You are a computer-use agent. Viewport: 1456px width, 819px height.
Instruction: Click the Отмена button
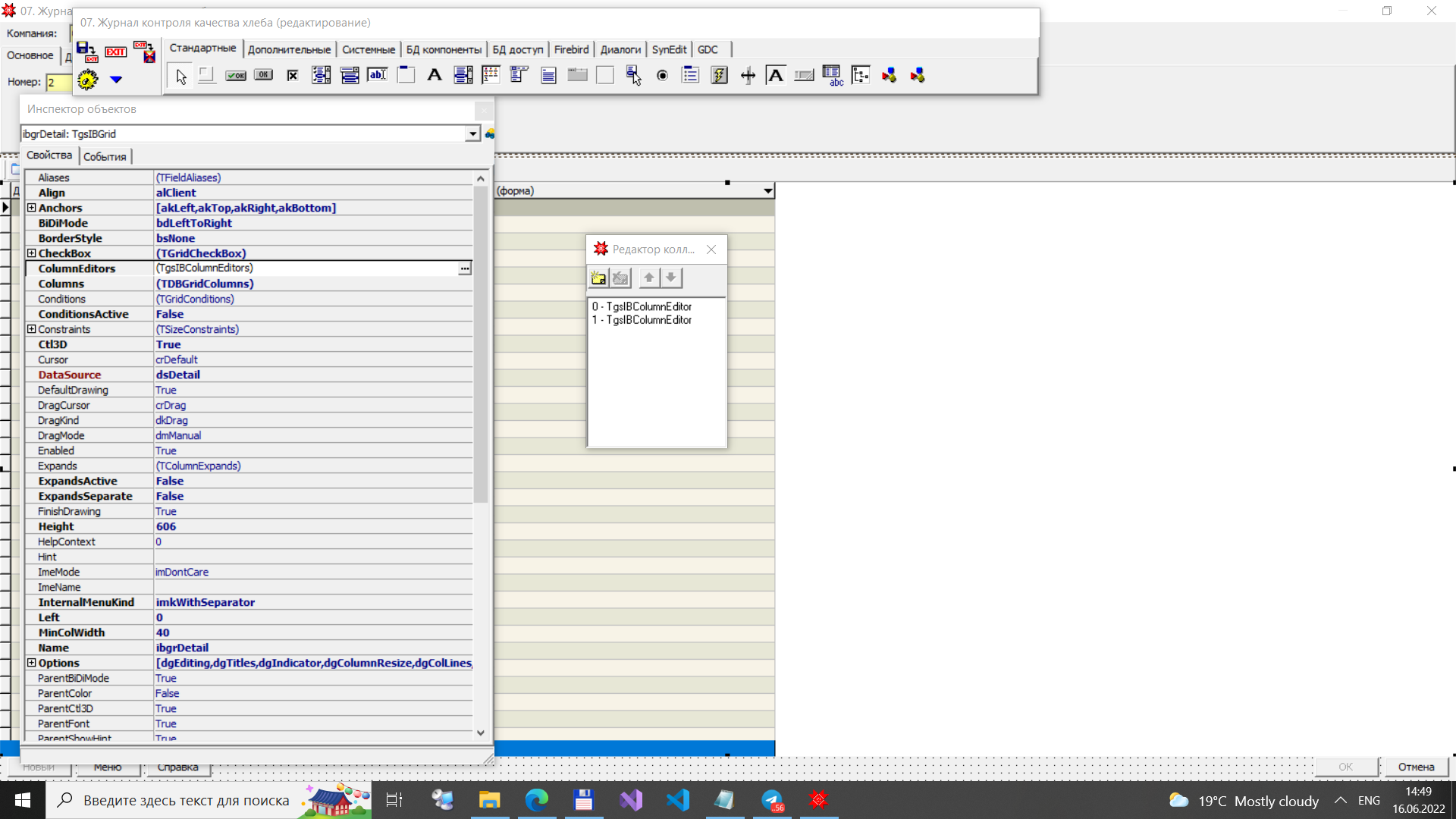(1416, 767)
